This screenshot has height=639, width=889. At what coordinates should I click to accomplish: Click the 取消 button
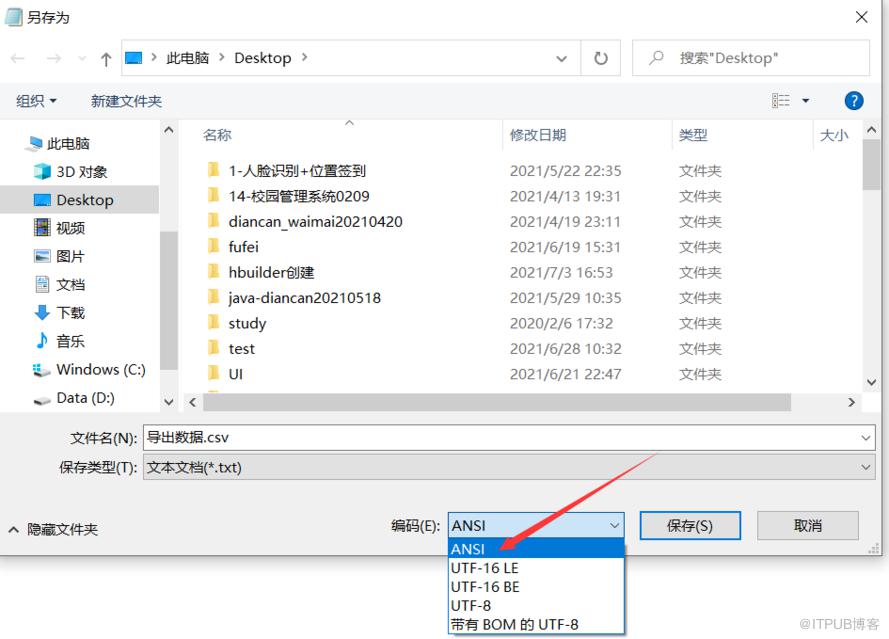807,526
